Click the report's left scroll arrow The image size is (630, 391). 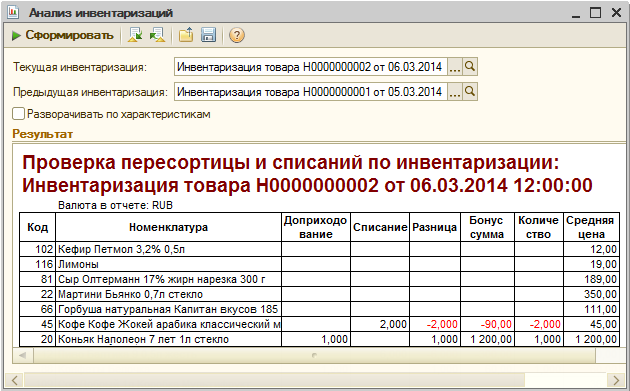pos(23,355)
